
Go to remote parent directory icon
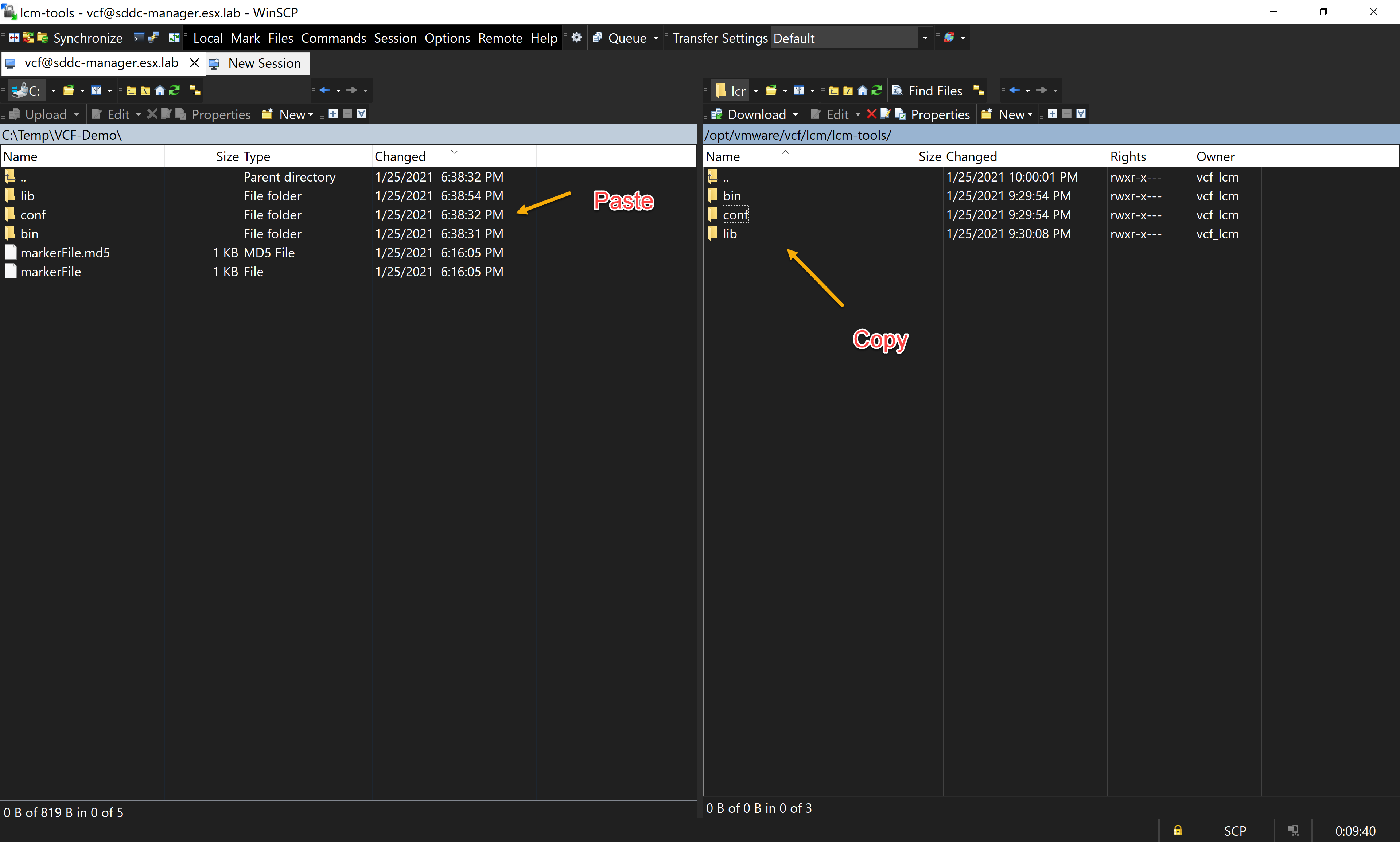pos(834,91)
